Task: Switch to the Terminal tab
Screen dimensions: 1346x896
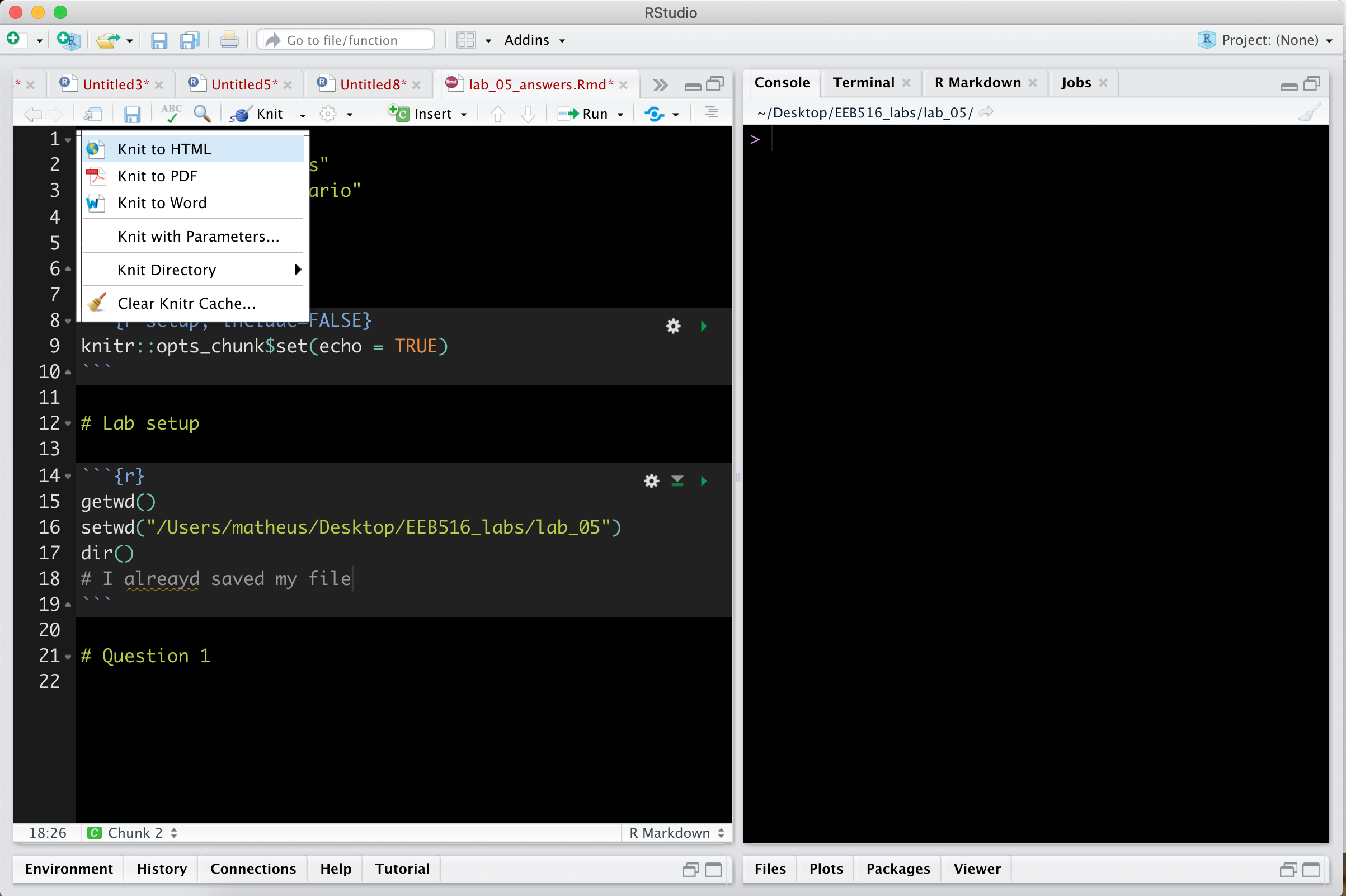Action: tap(863, 83)
